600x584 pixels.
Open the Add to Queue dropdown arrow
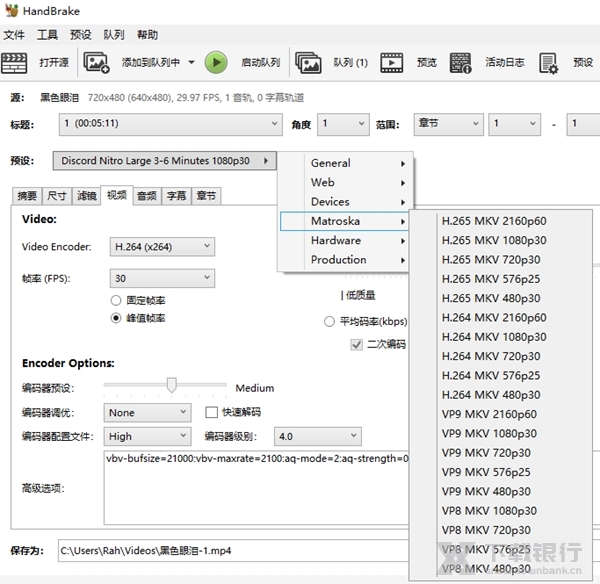(x=191, y=62)
